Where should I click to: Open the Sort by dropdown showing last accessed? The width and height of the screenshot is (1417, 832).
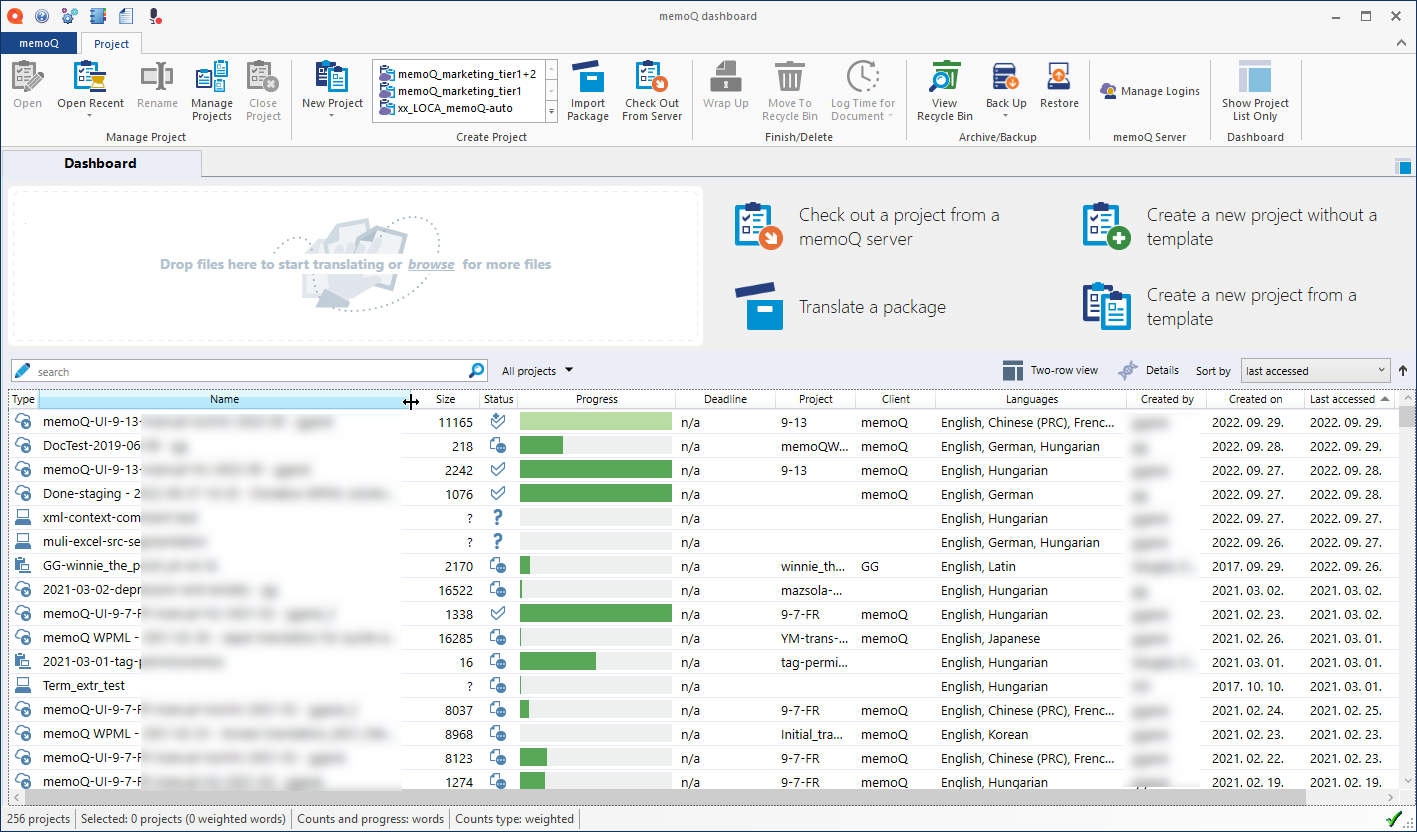coord(1315,370)
